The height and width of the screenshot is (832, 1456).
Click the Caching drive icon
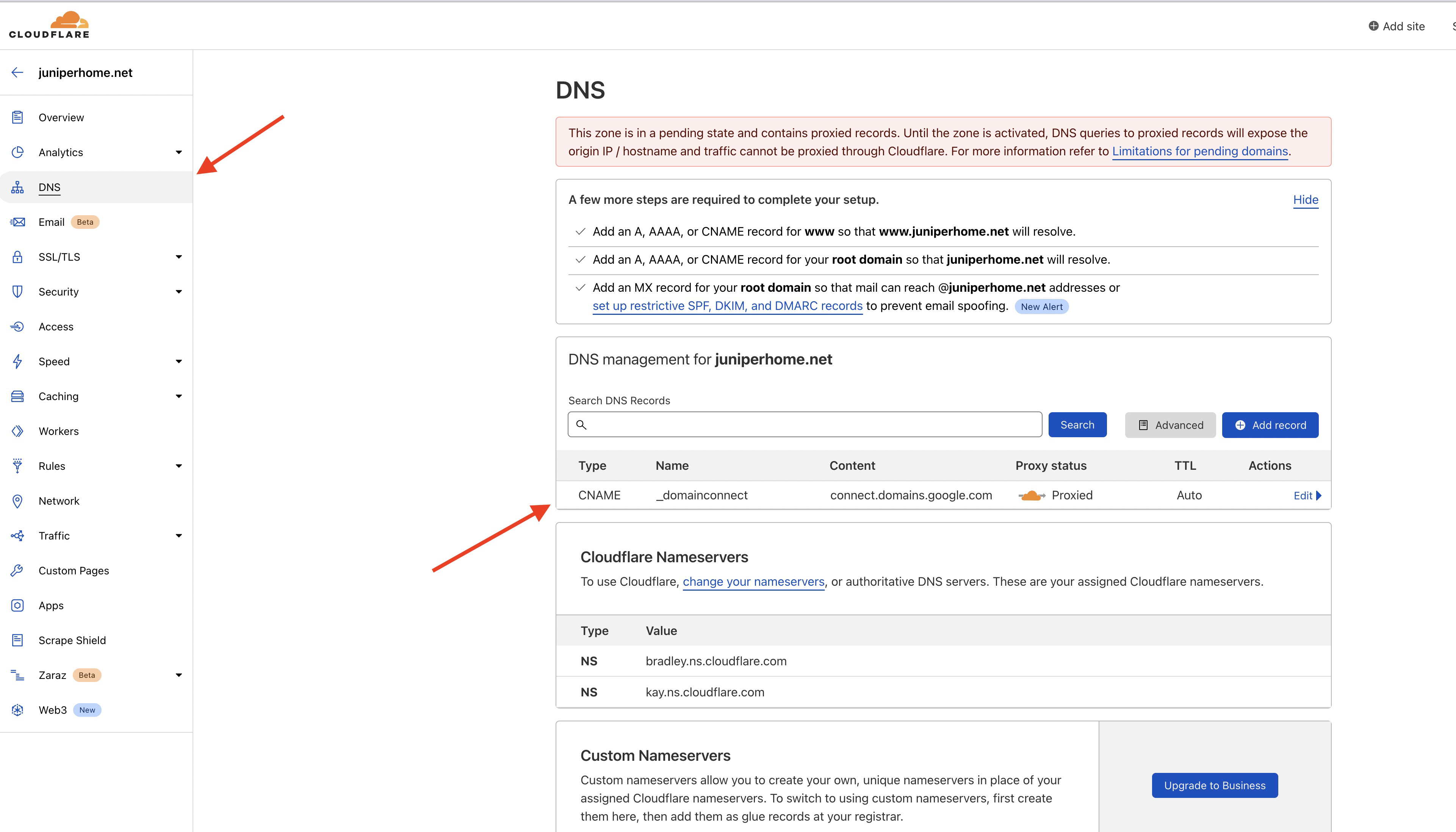coord(18,396)
